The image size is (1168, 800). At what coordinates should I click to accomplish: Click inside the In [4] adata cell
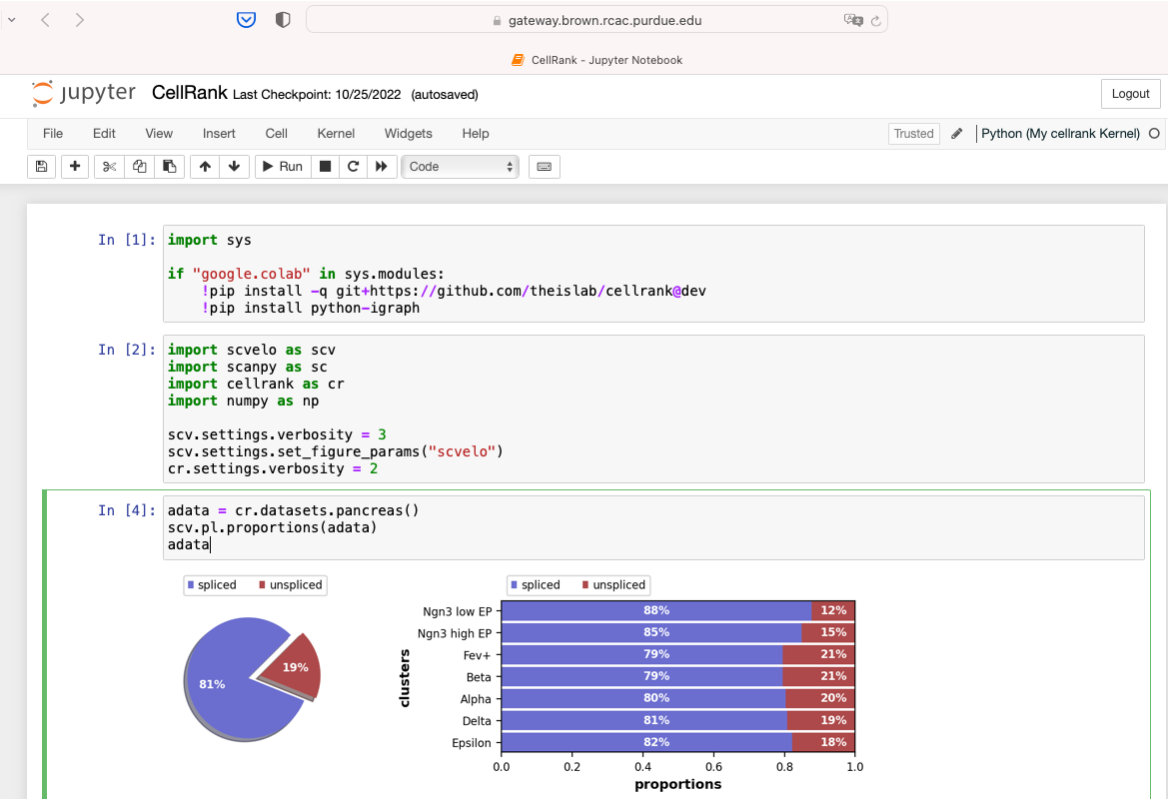[653, 527]
